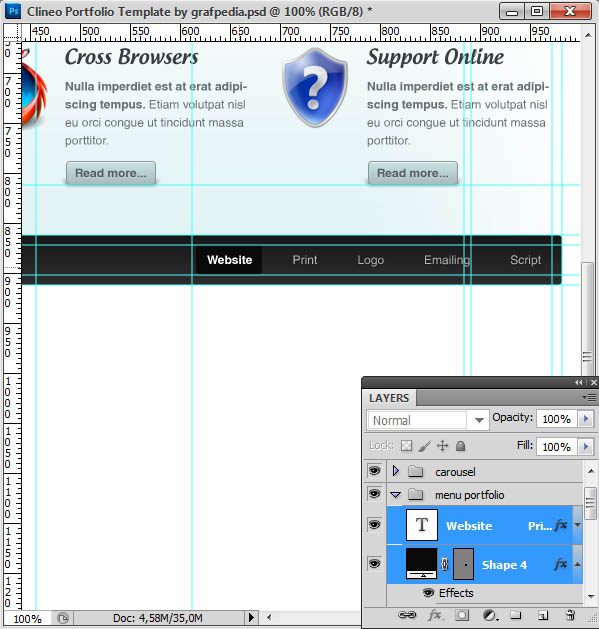
Task: Click Emailing item in canvas menu
Action: (447, 260)
